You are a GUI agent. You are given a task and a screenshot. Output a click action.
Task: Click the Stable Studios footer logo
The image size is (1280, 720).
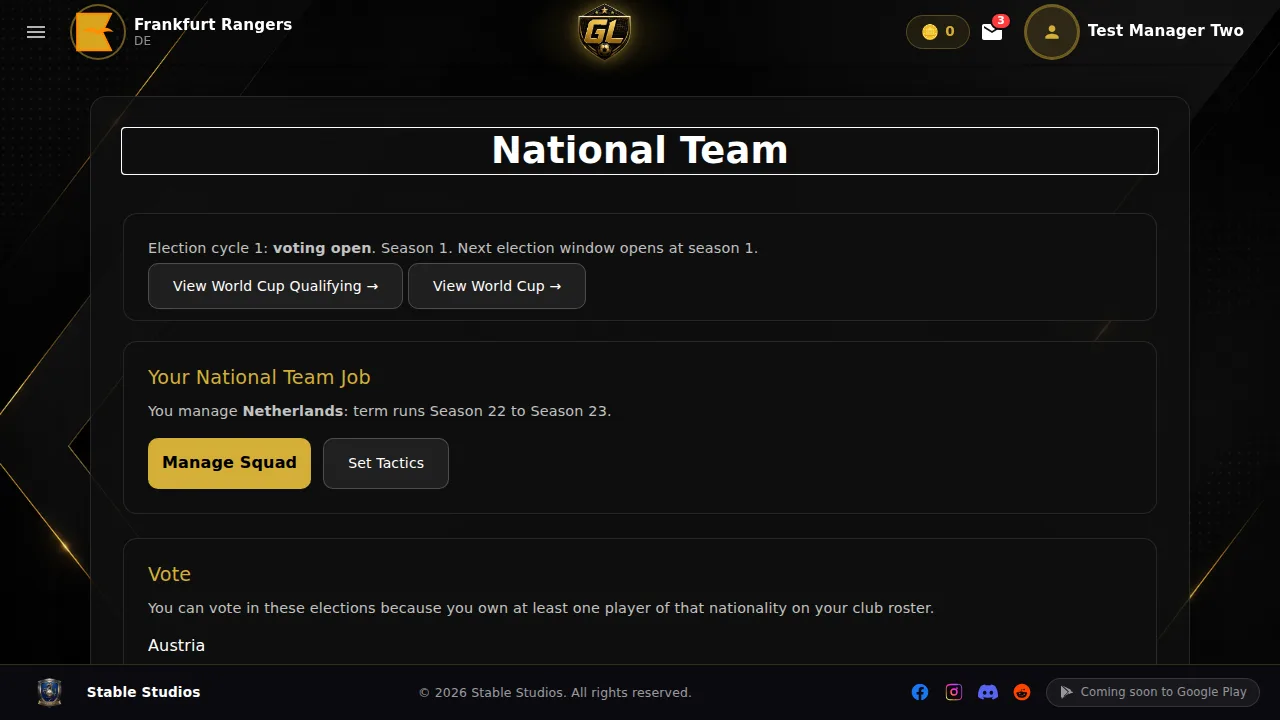(49, 692)
